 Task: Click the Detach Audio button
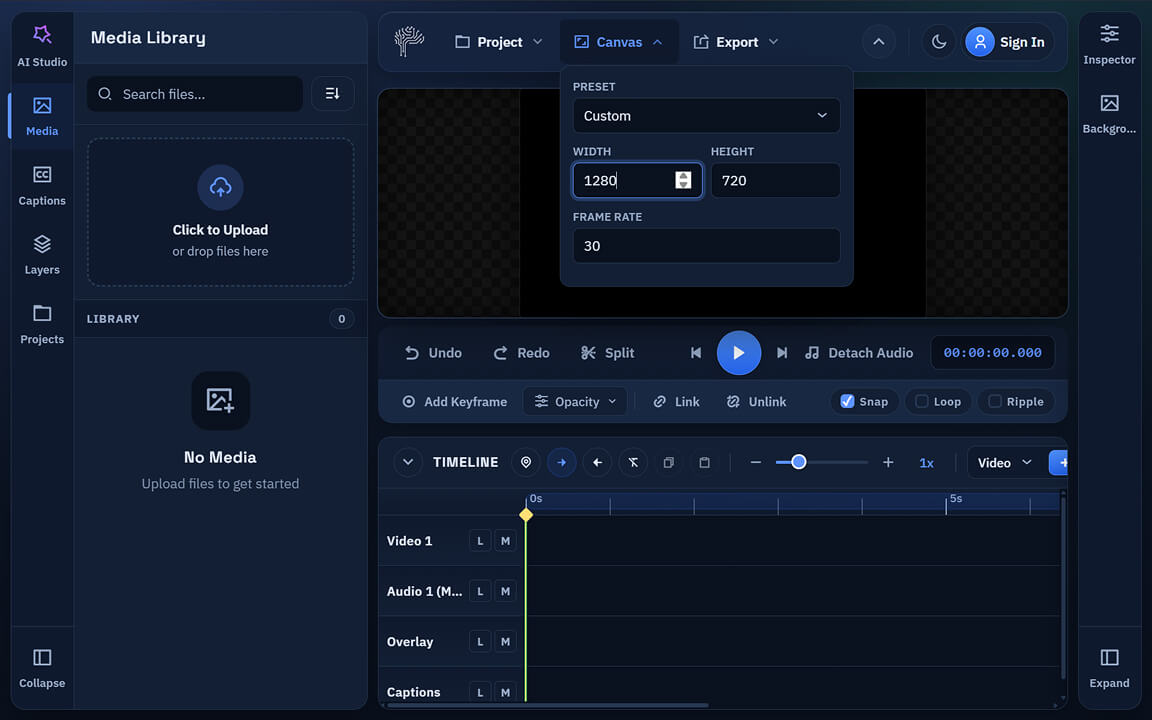859,353
